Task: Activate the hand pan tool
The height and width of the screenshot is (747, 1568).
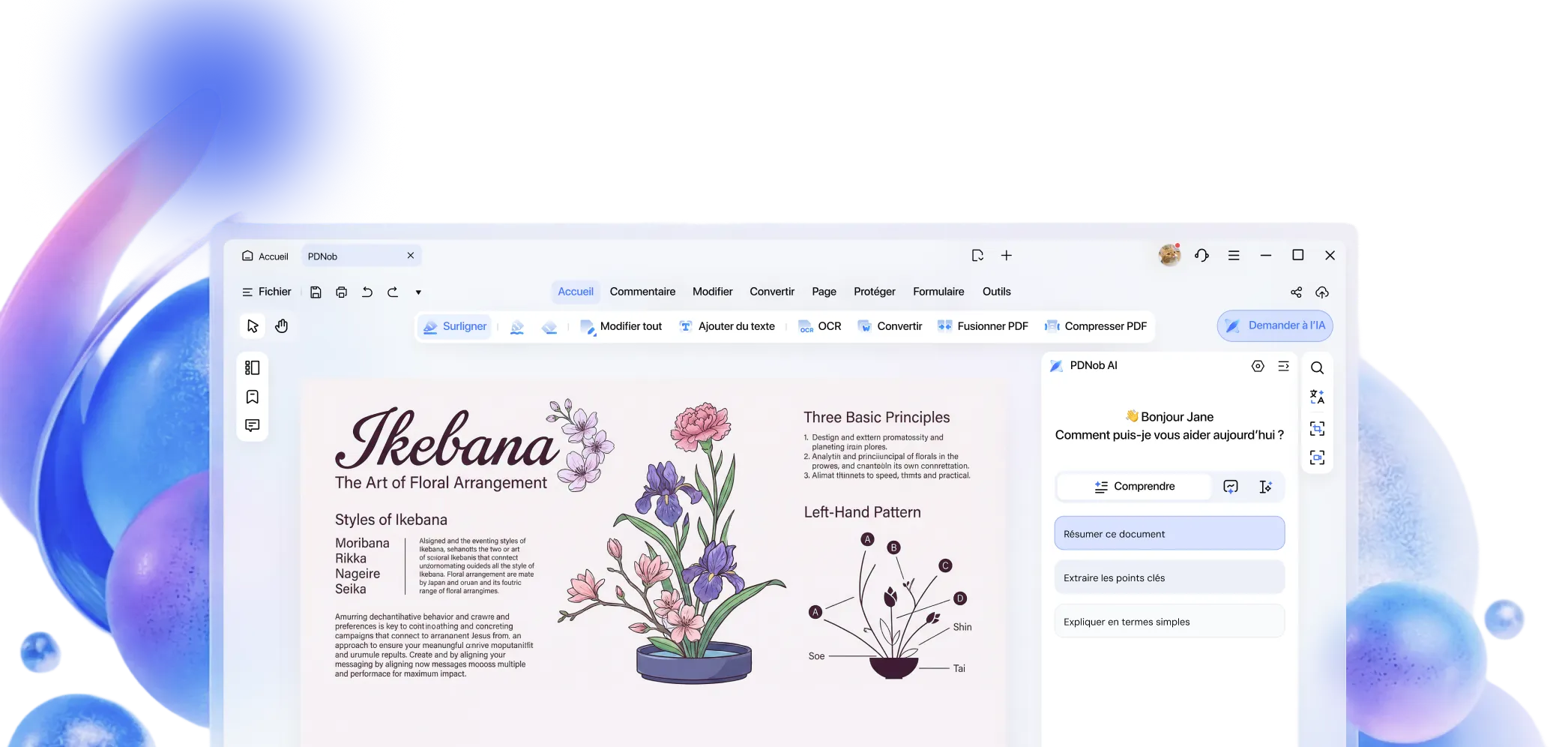Action: pyautogui.click(x=282, y=326)
